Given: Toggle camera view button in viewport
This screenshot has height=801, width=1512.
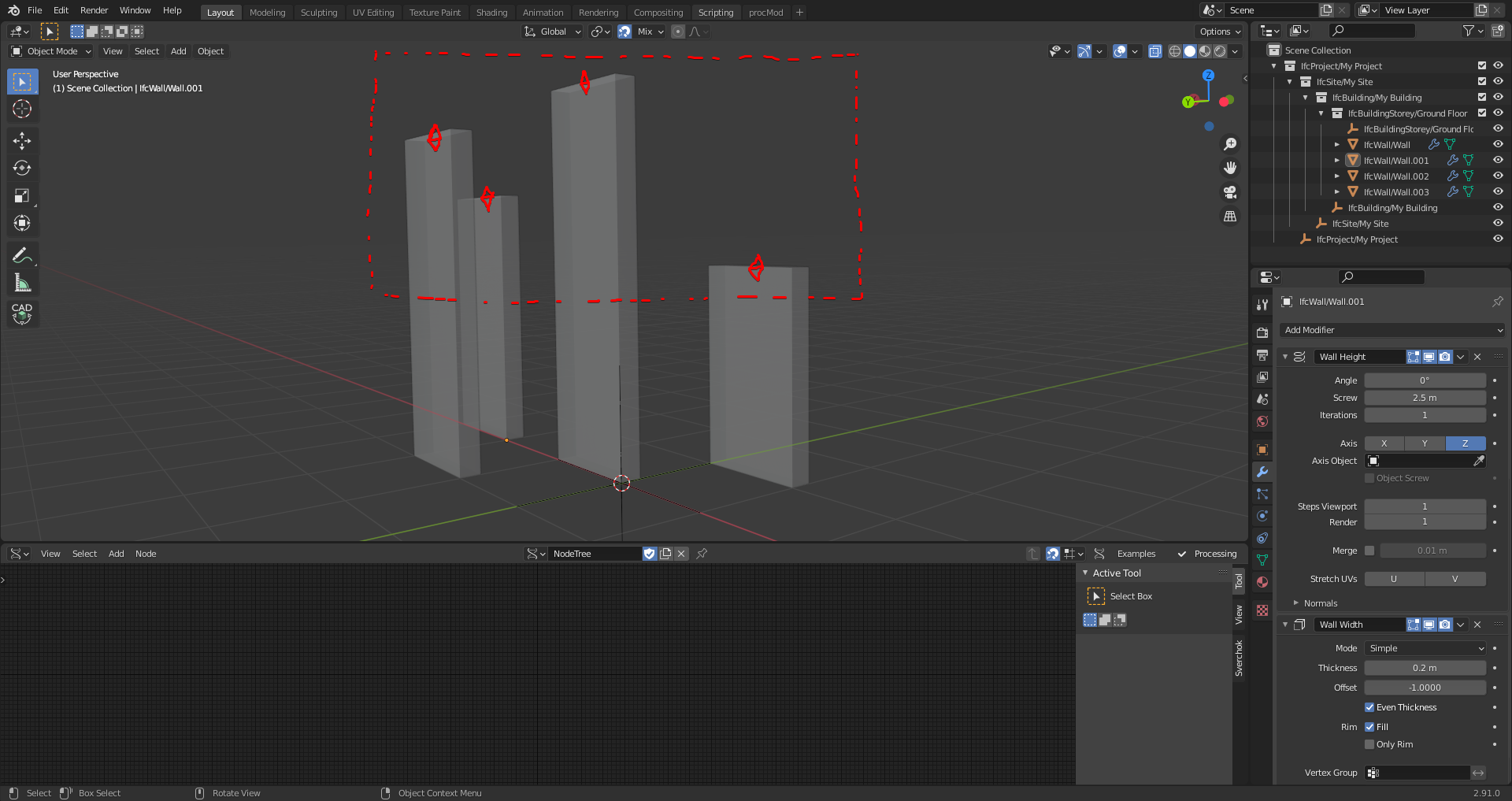Looking at the screenshot, I should pyautogui.click(x=1230, y=192).
